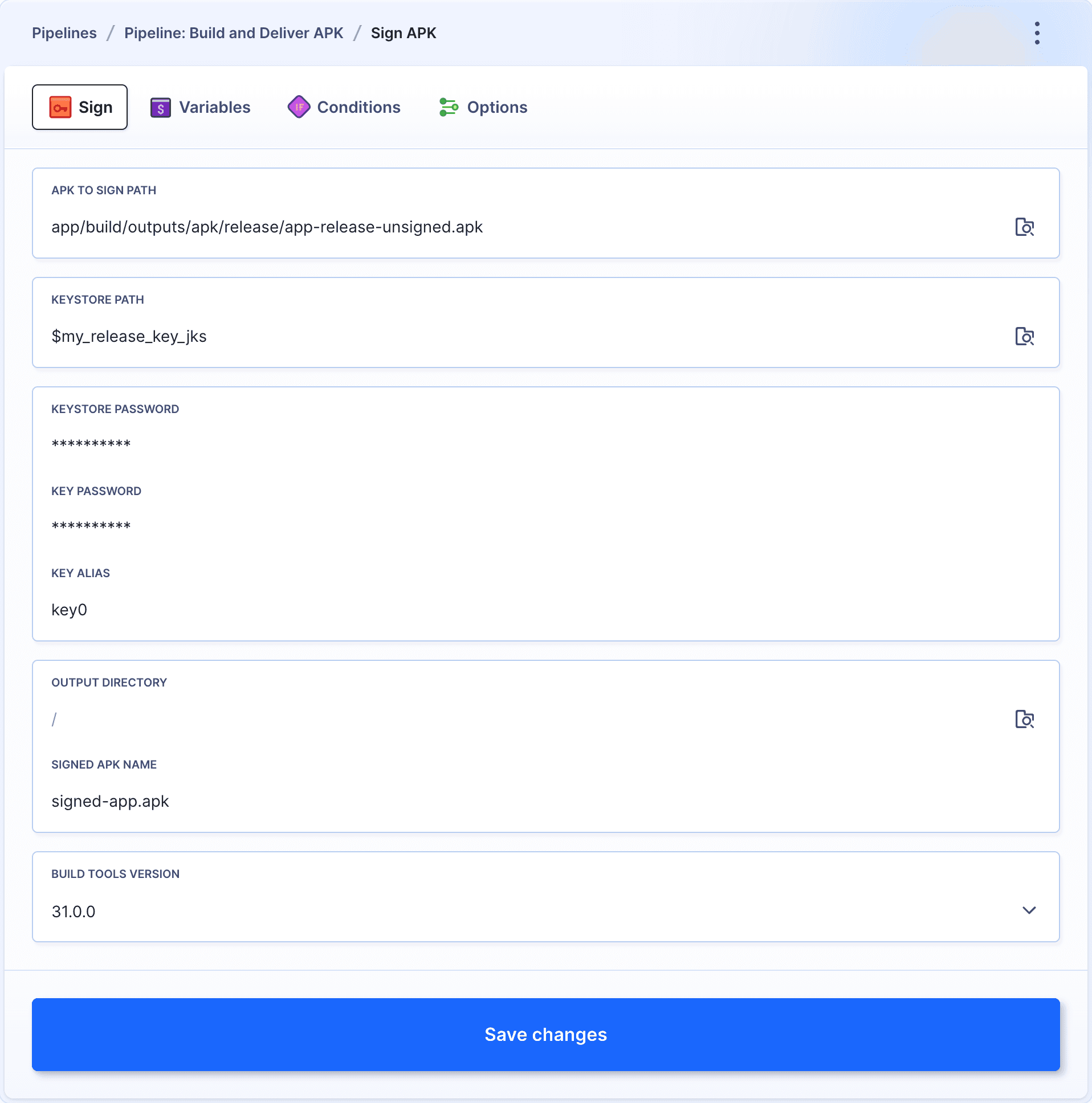Viewport: 1092px width, 1103px height.
Task: Navigate to Pipelines via the breadcrumb
Action: click(64, 32)
